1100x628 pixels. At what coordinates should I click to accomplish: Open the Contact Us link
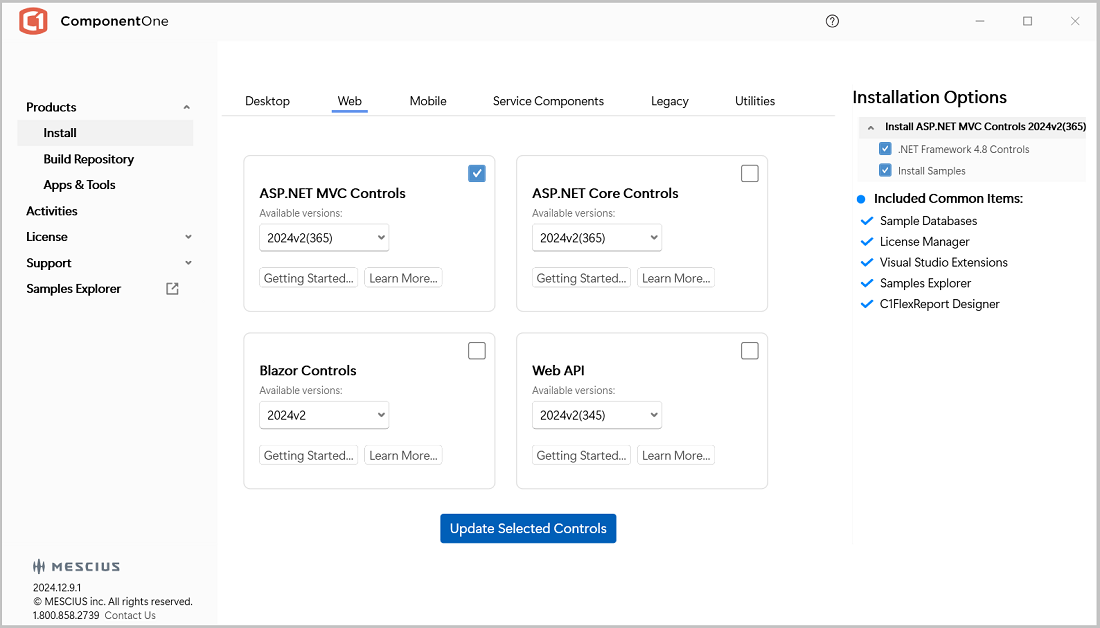point(130,615)
